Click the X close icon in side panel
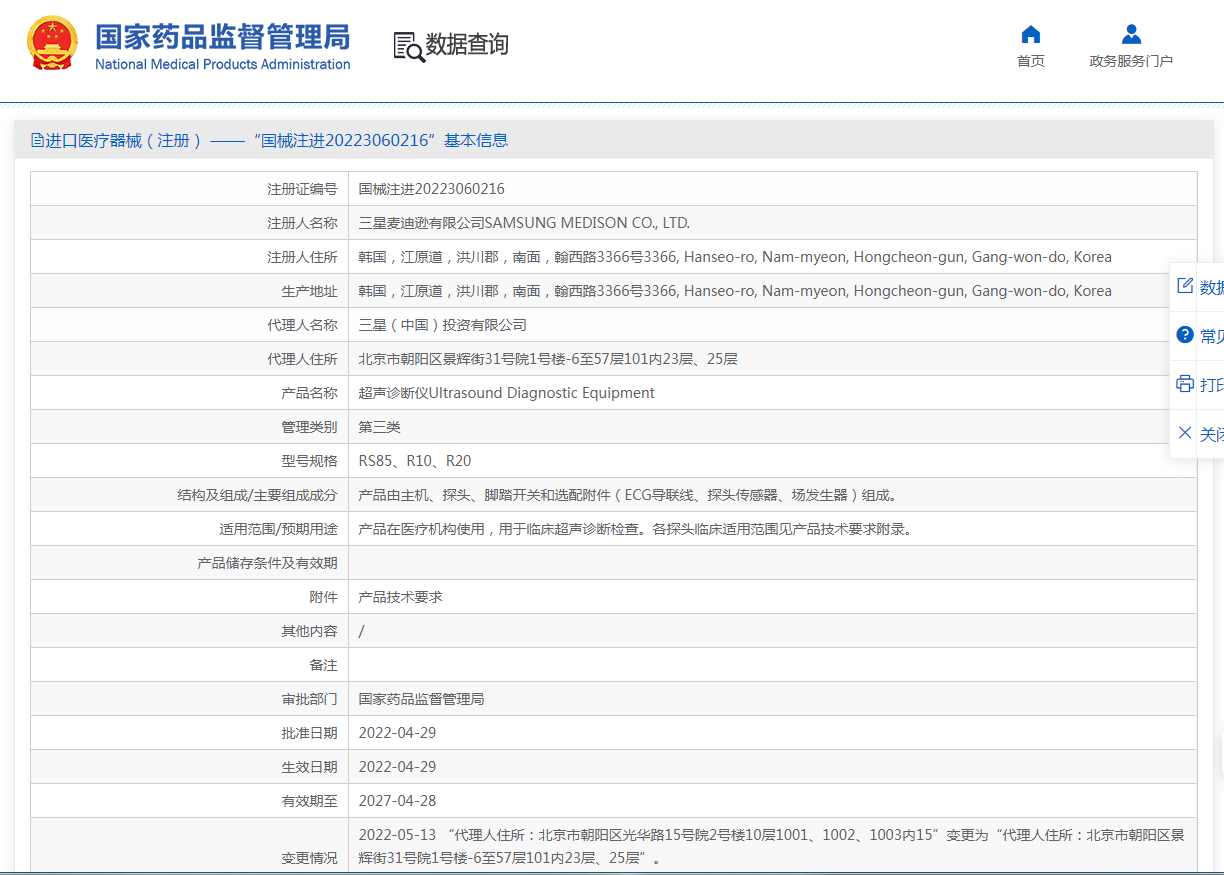The height and width of the screenshot is (875, 1224). point(1185,433)
